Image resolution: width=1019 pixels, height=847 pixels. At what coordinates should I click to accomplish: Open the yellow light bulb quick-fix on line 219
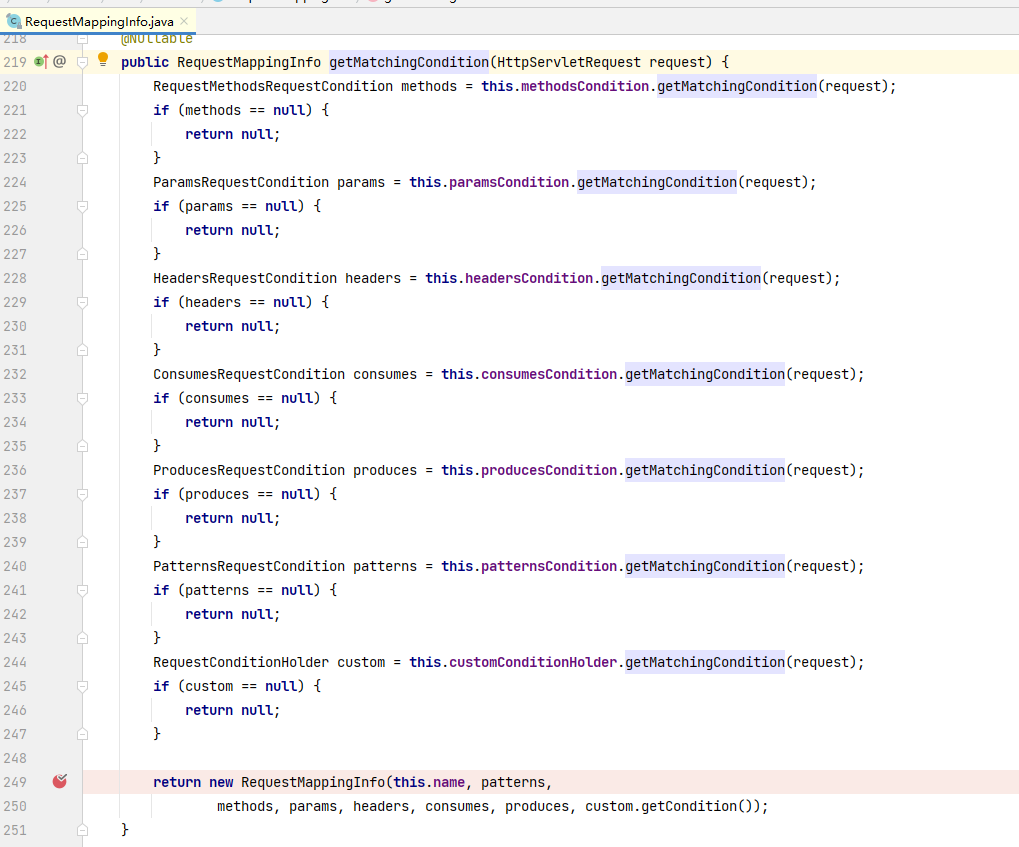103,60
